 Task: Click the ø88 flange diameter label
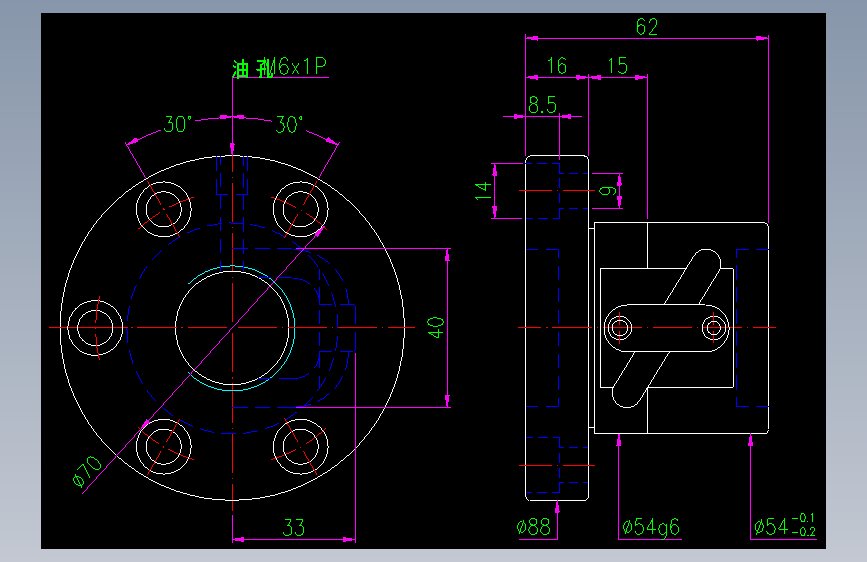click(534, 527)
